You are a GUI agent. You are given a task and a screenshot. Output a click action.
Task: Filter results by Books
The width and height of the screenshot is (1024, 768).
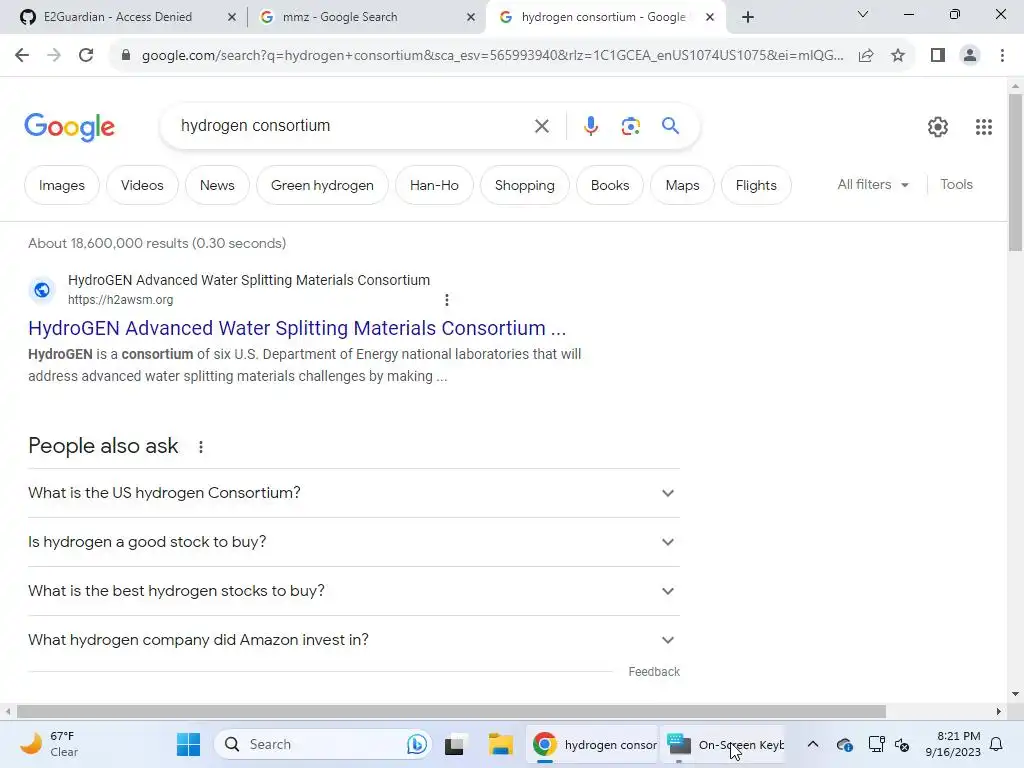point(610,185)
